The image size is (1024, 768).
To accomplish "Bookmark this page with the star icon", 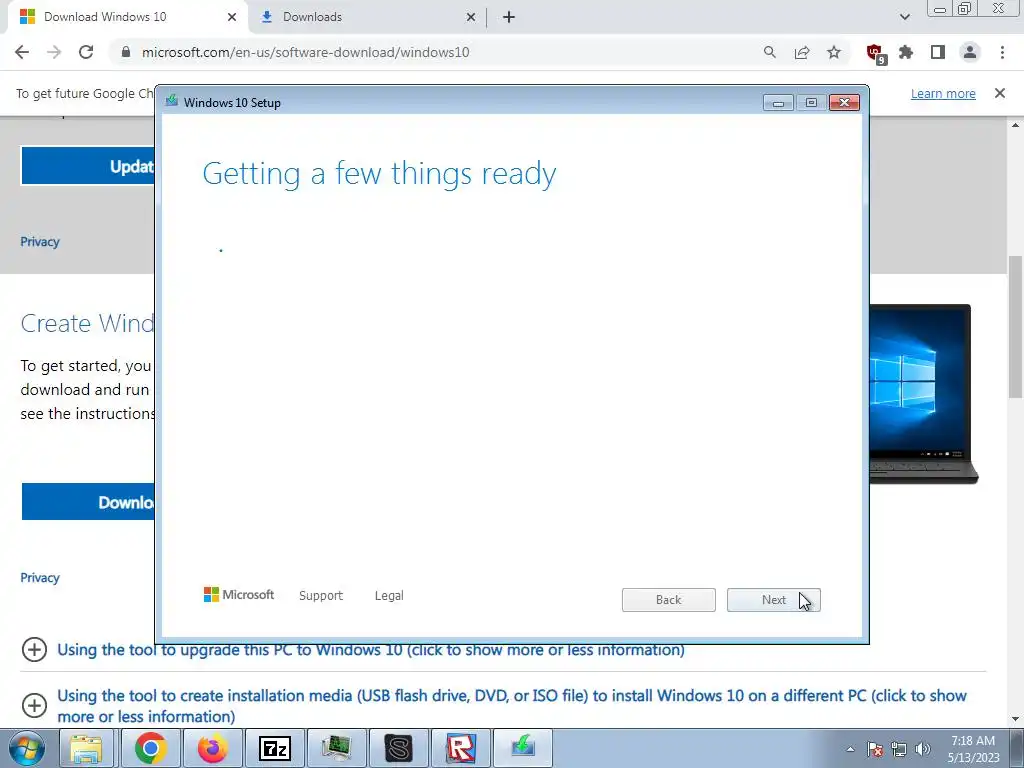I will pyautogui.click(x=834, y=52).
